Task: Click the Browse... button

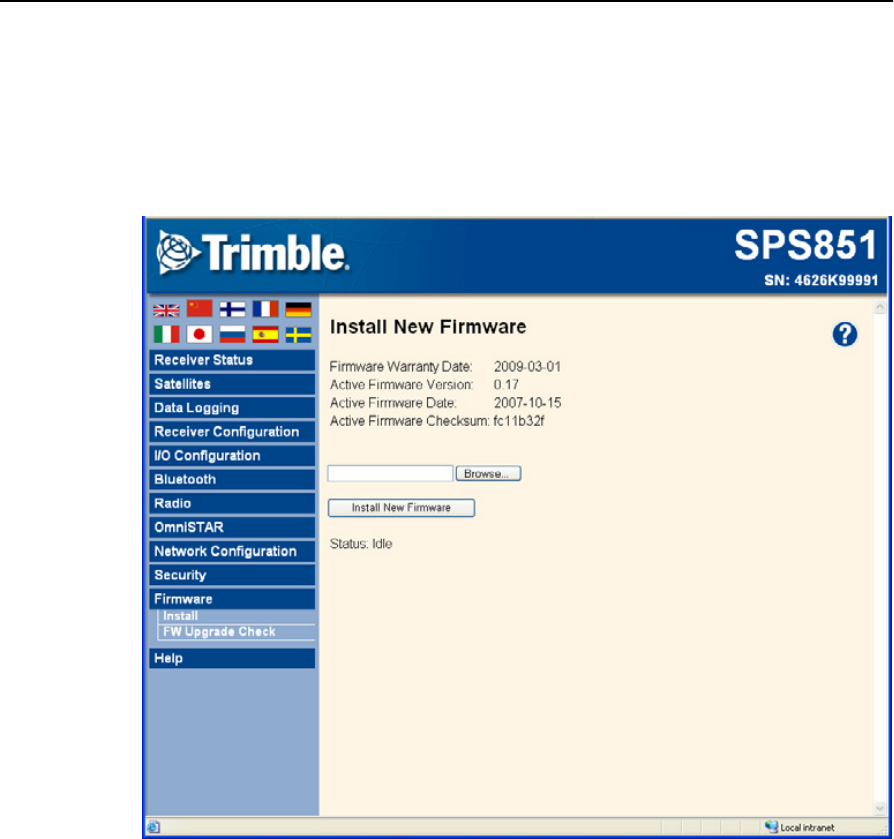Action: click(488, 474)
